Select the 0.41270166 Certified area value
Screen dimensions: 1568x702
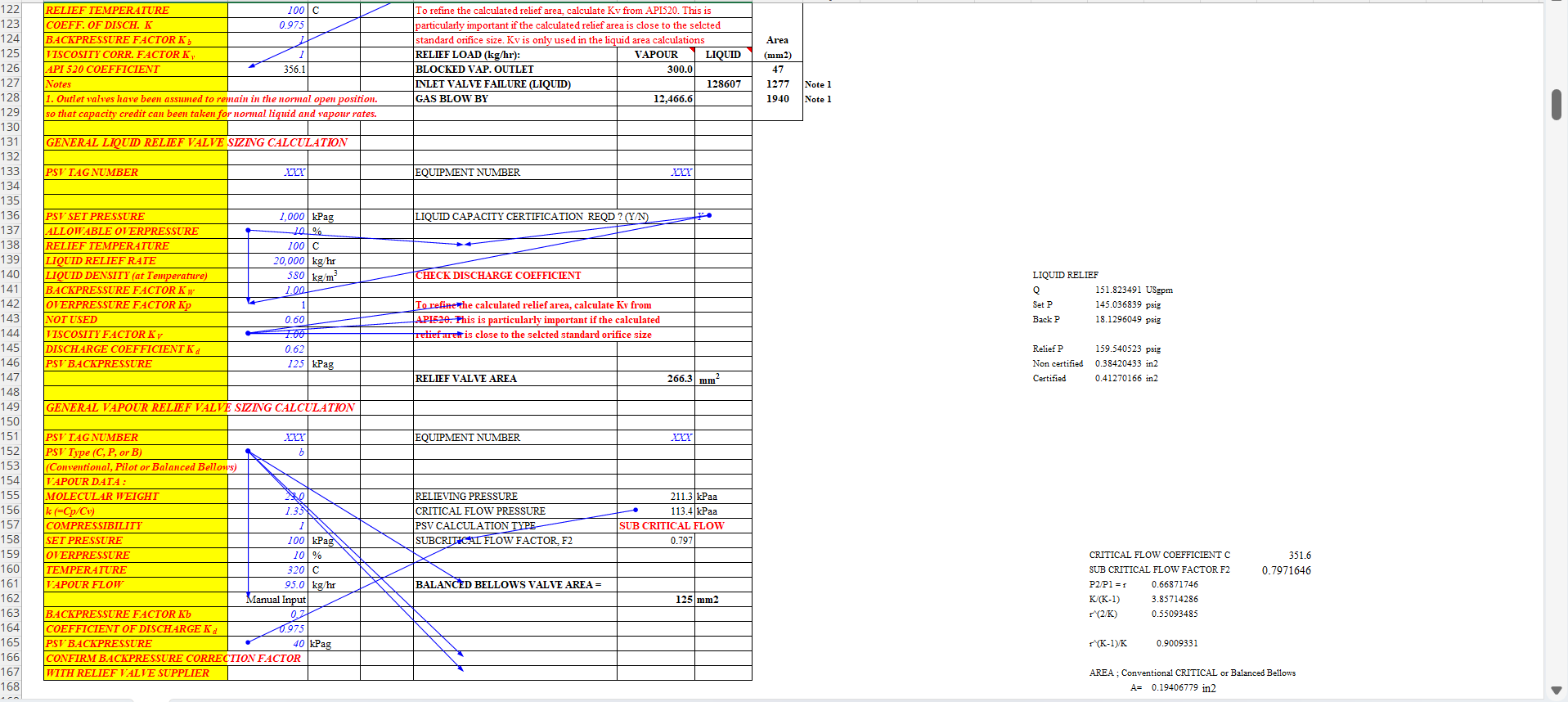coord(1118,378)
